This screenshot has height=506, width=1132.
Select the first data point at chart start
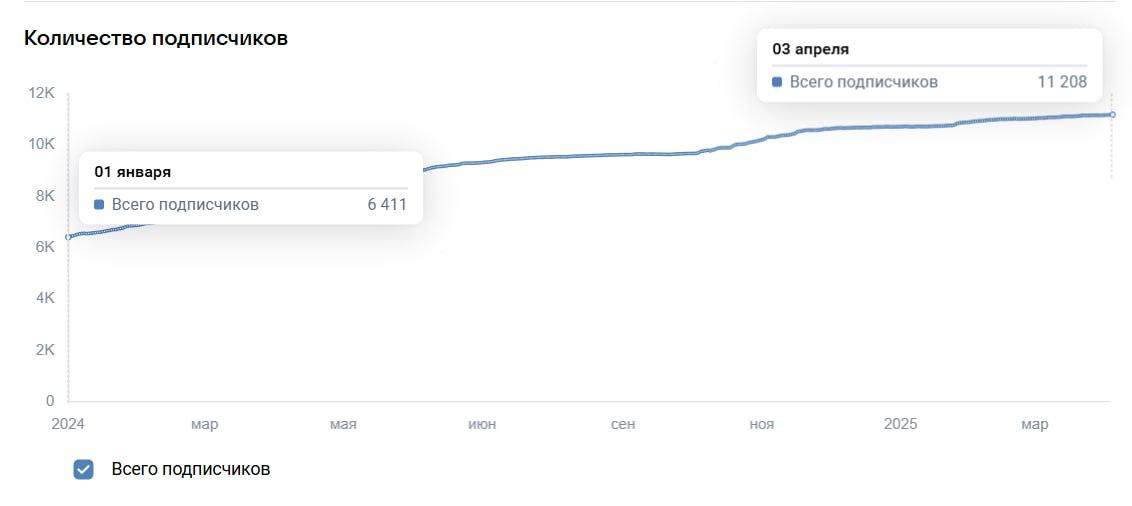click(68, 237)
